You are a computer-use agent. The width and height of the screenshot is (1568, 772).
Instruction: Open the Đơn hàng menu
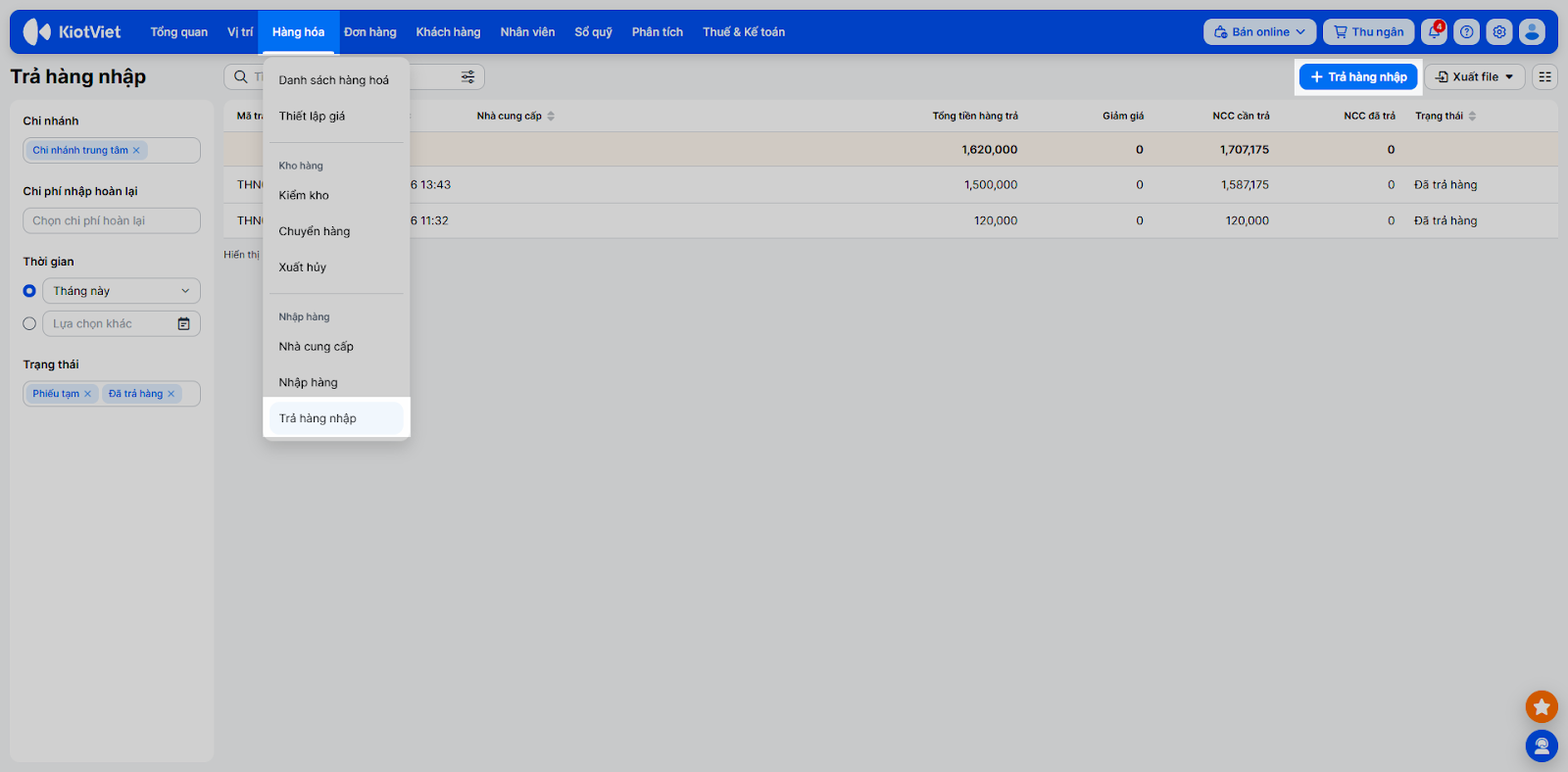tap(370, 31)
